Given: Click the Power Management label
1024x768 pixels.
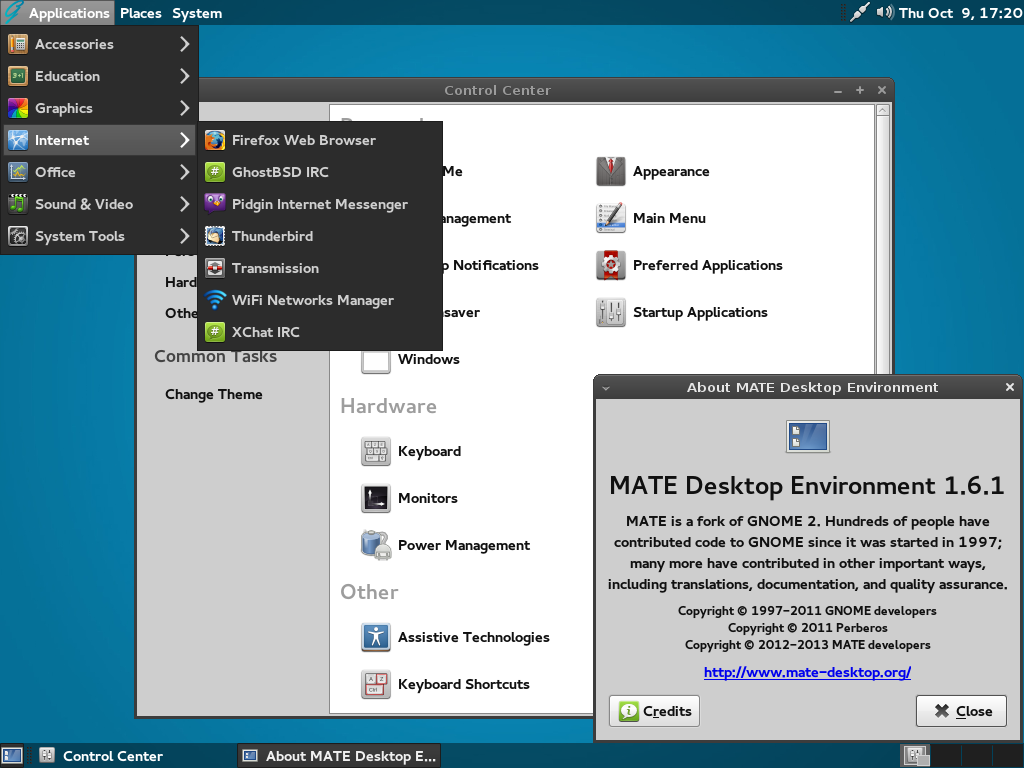Looking at the screenshot, I should 464,545.
